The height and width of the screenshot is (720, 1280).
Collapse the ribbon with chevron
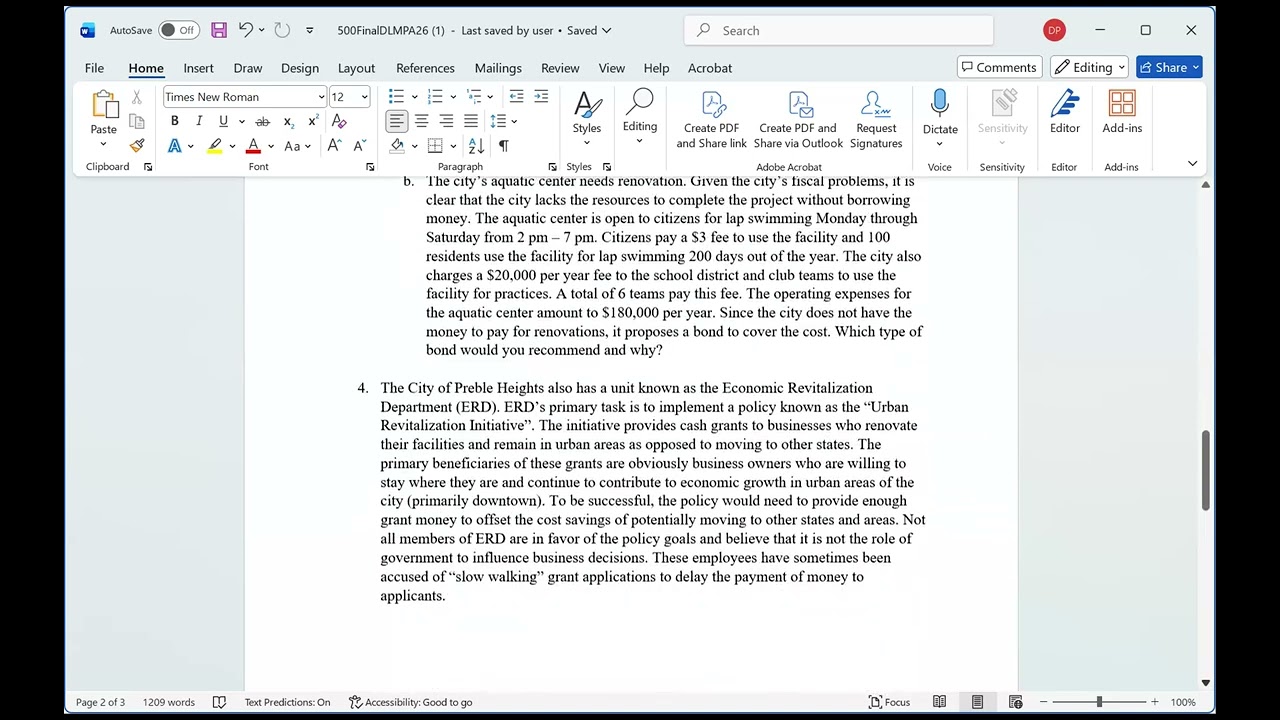tap(1192, 164)
